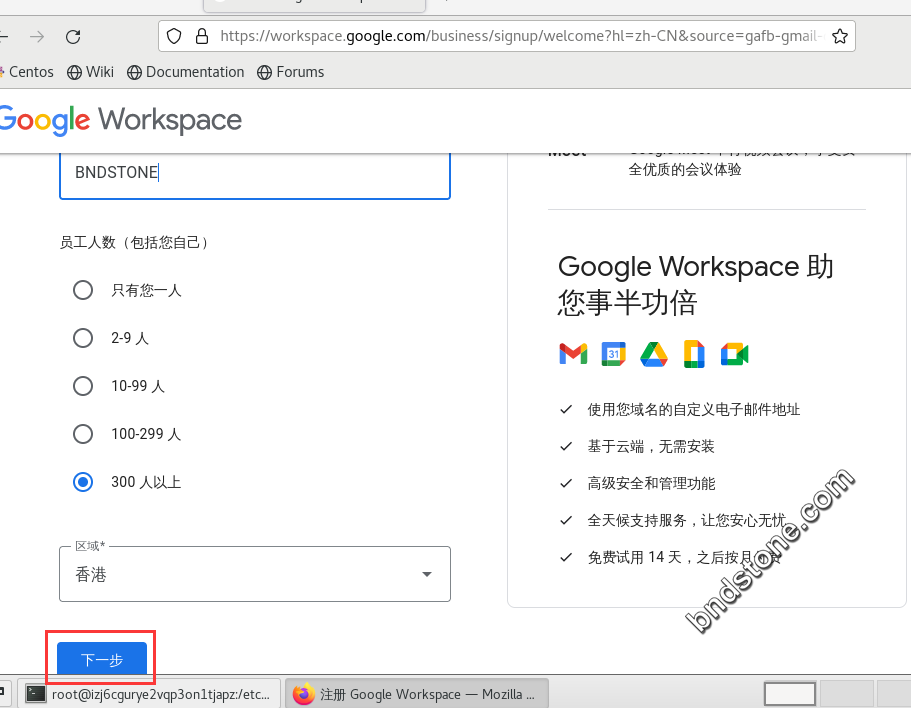Click the browser forward arrow
This screenshot has width=911, height=708.
coord(37,37)
